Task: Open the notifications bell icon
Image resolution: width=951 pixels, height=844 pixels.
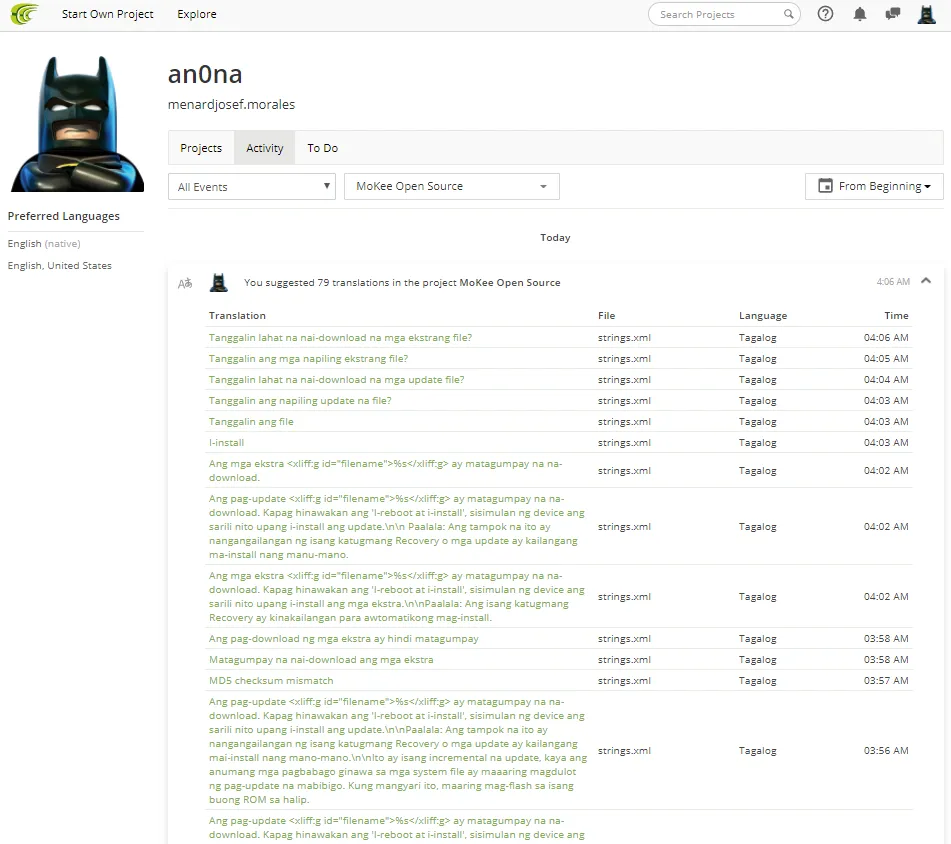Action: pyautogui.click(x=859, y=14)
